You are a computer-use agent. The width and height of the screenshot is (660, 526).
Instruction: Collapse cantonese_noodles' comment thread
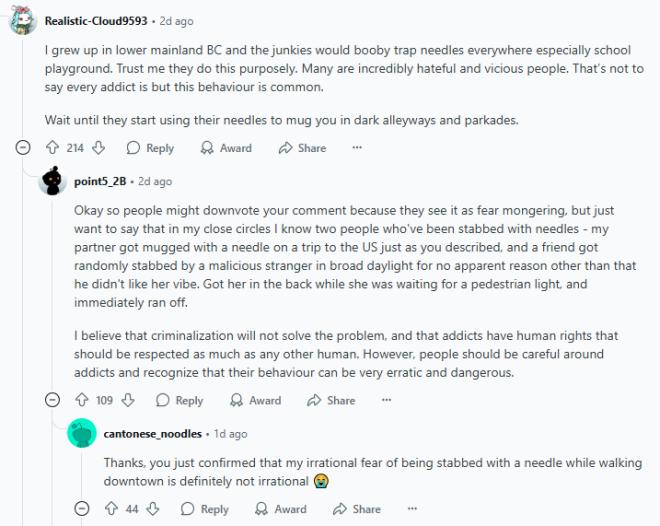point(81,509)
